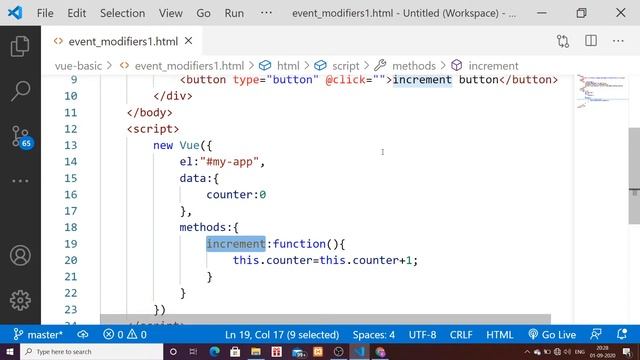This screenshot has width=640, height=360.
Task: Click the VS Code logo icon
Action: click(15, 13)
